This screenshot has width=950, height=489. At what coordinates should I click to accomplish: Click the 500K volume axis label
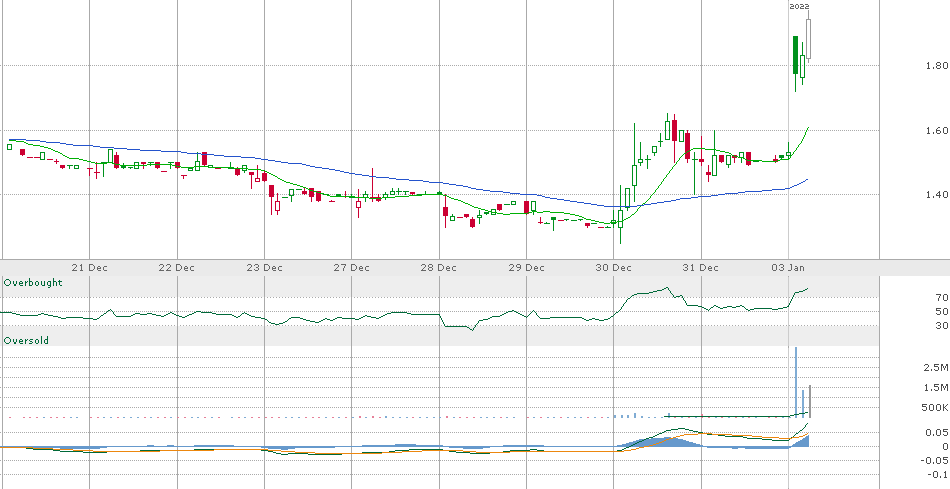click(937, 407)
